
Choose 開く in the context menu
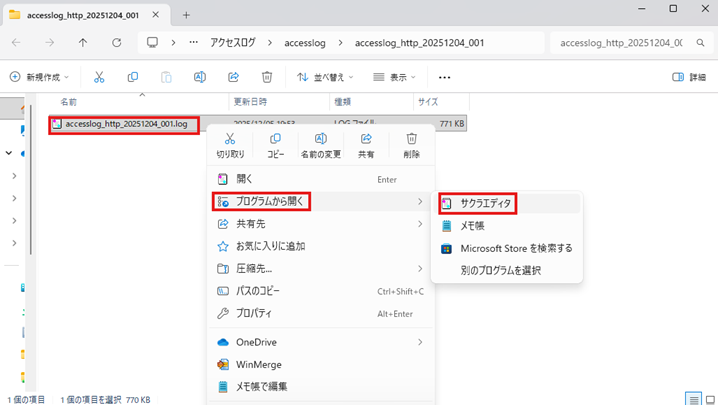321,179
